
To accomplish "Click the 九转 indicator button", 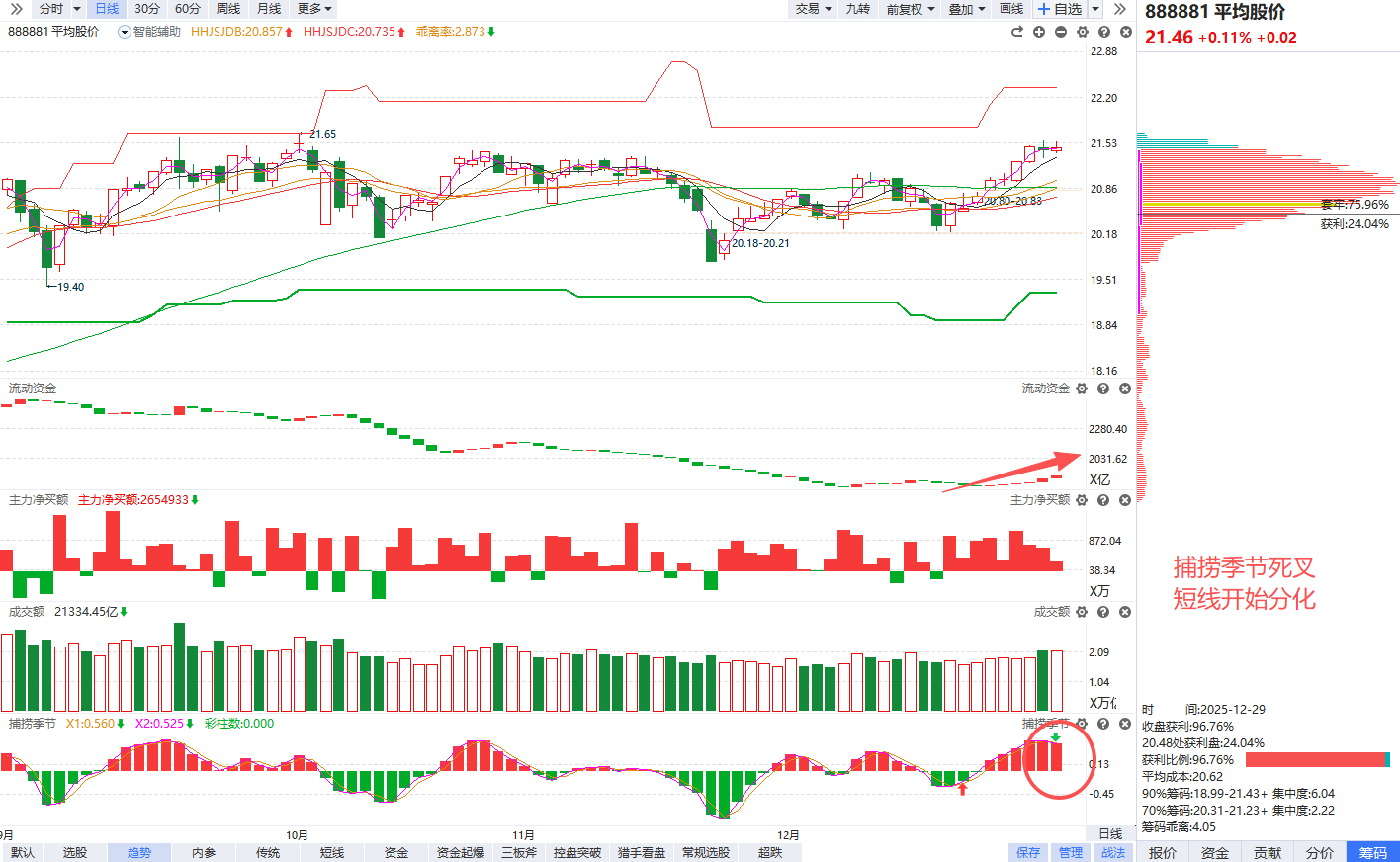I will coord(858,9).
